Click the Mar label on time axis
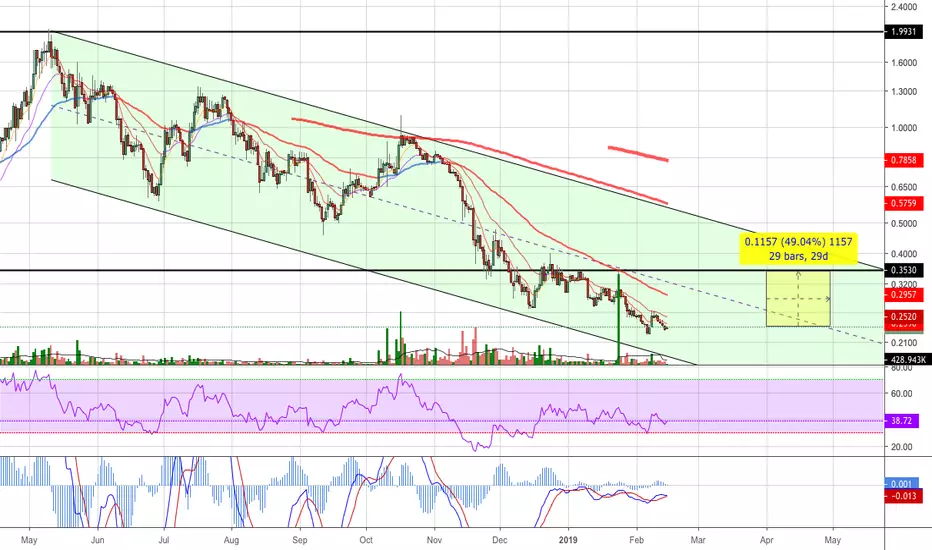The image size is (932, 550). (x=698, y=540)
